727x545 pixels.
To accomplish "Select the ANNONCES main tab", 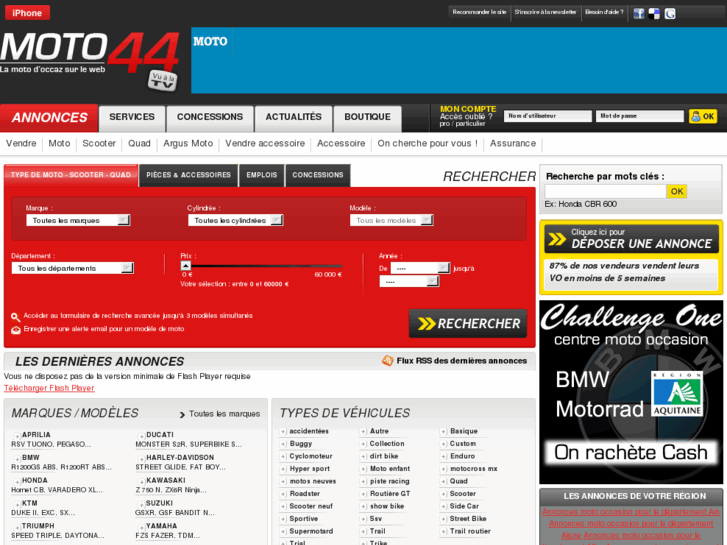I will tap(49, 118).
